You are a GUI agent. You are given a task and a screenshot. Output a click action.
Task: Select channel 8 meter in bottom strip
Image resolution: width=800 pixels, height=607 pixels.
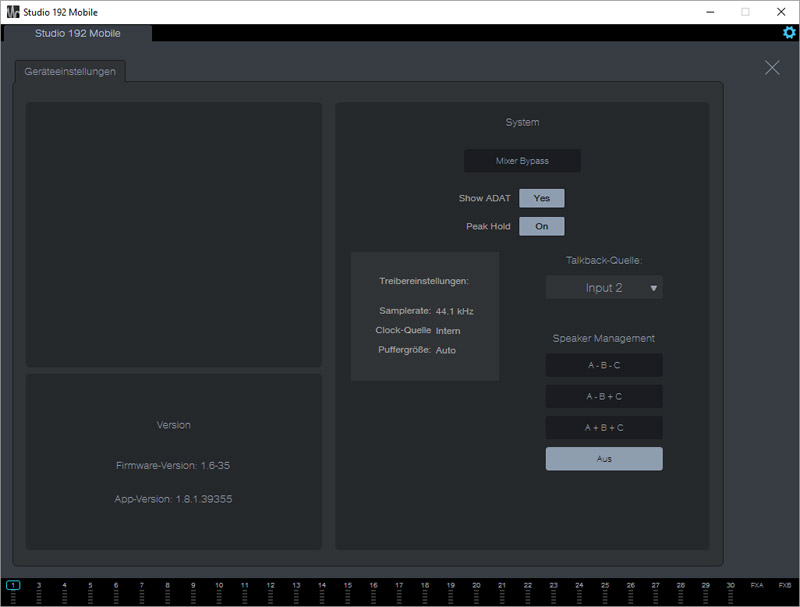click(x=168, y=590)
